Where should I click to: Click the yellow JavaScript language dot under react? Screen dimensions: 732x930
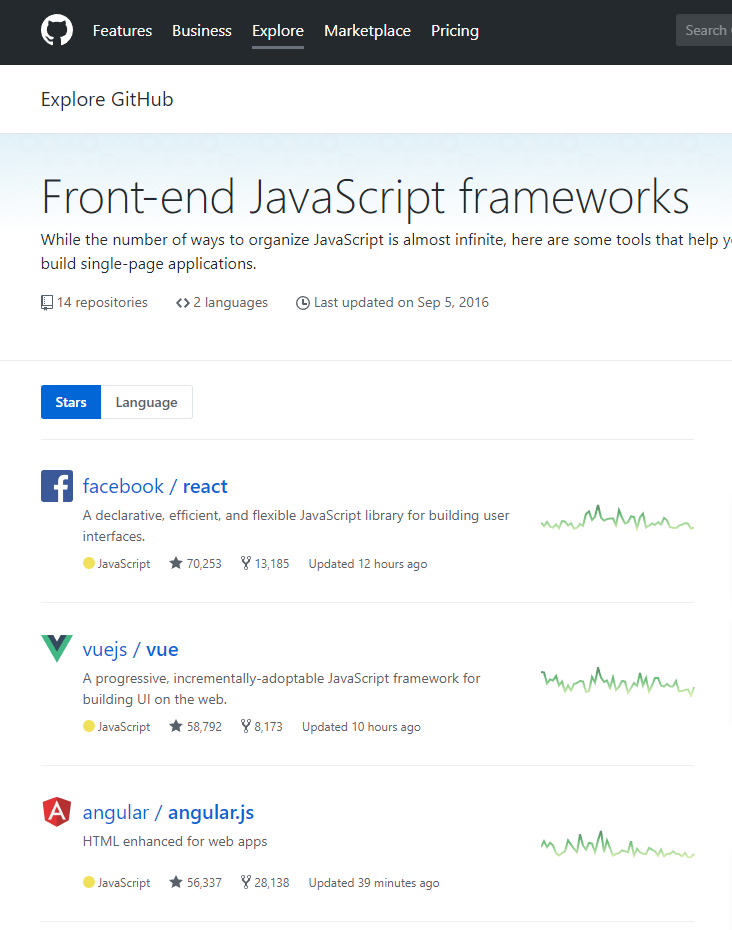(x=89, y=563)
